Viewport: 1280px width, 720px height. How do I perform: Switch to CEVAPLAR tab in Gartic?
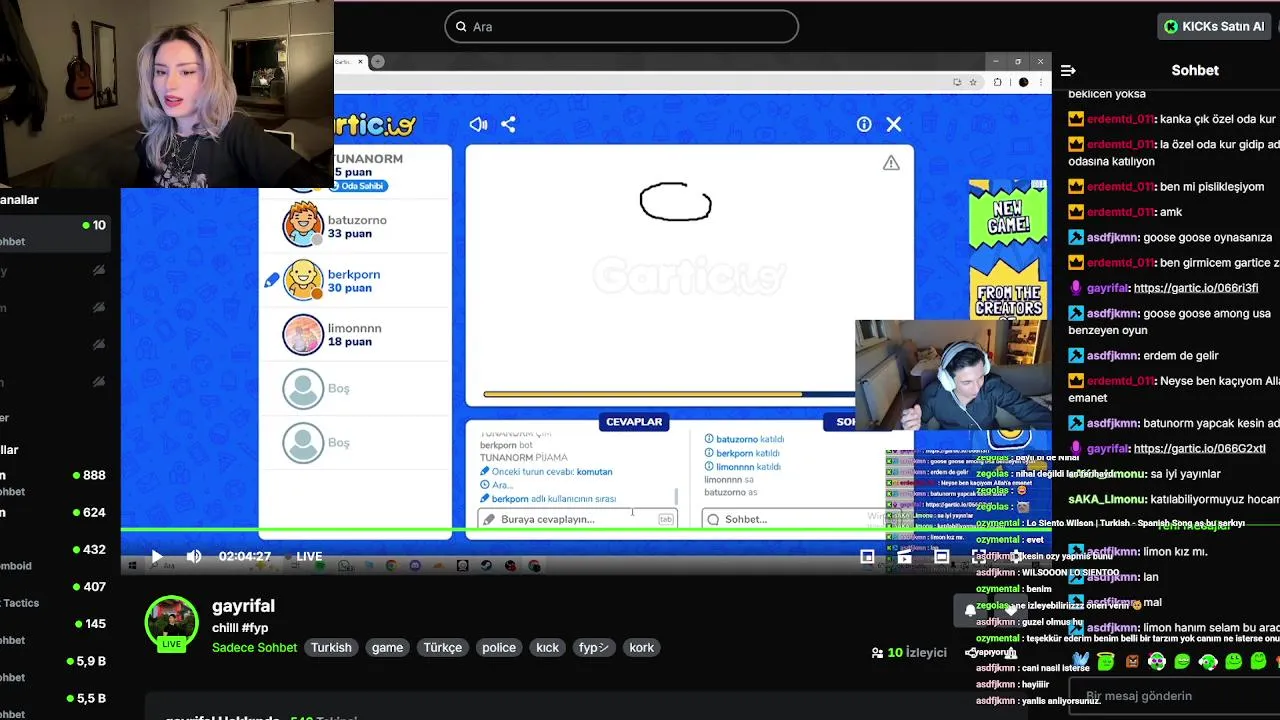634,422
